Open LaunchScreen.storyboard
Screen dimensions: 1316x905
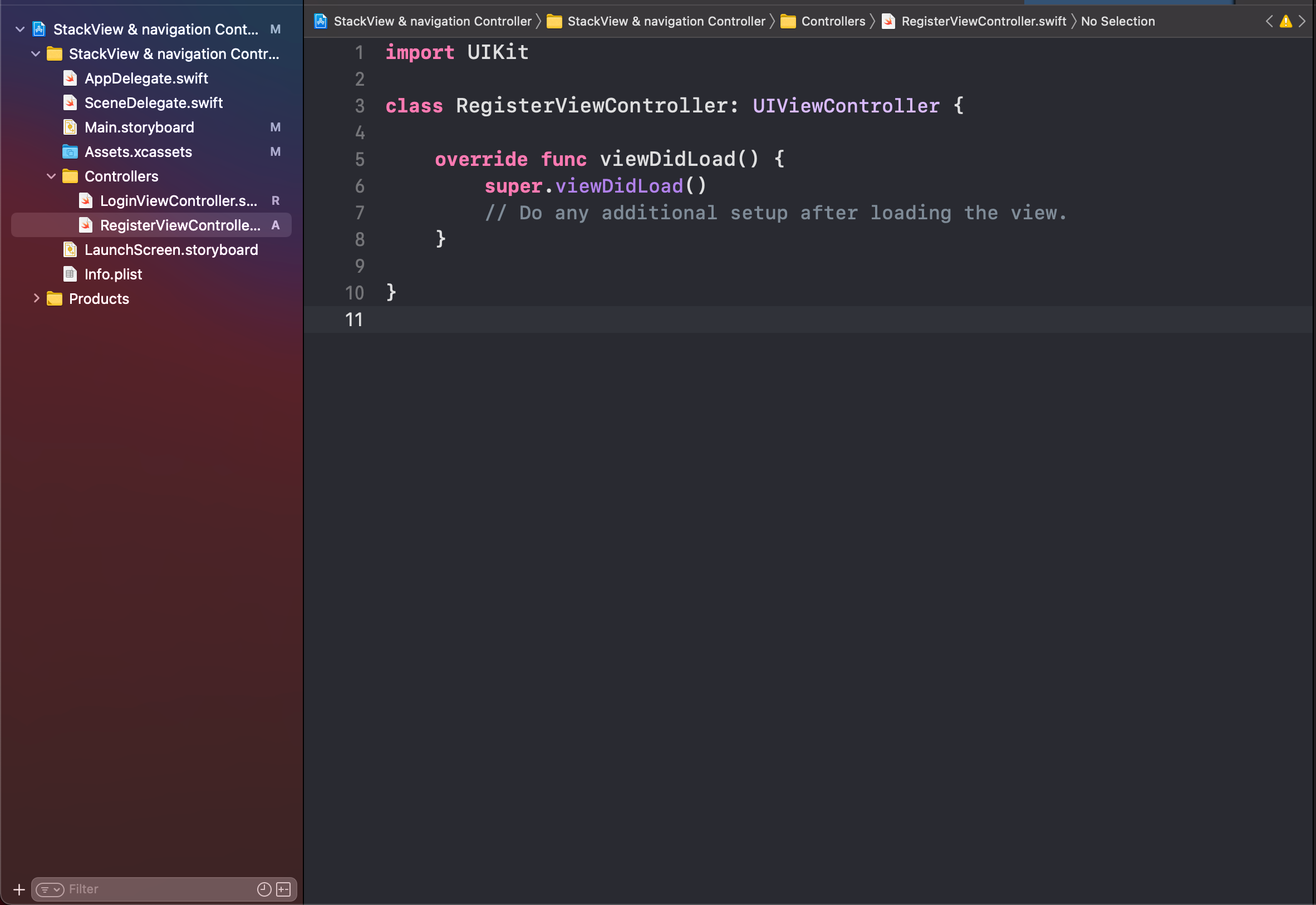coord(171,249)
